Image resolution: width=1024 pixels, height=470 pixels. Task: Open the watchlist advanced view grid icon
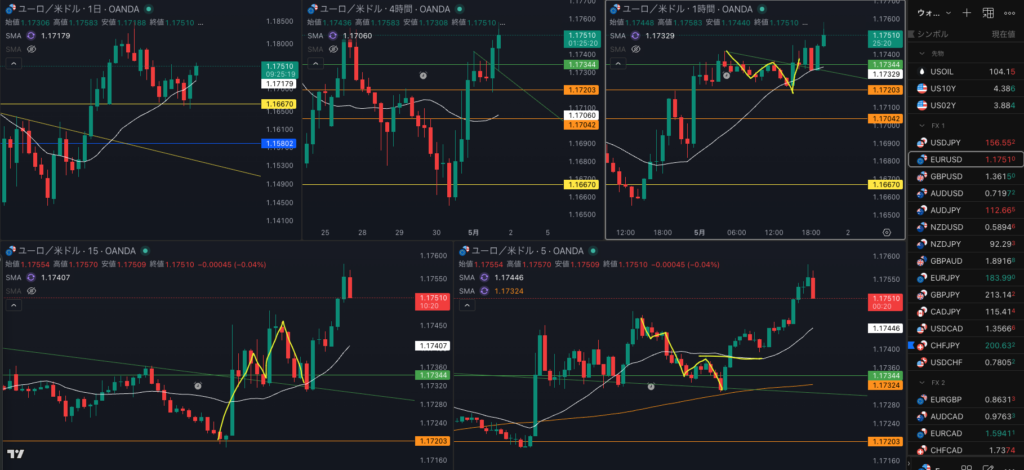pos(988,12)
